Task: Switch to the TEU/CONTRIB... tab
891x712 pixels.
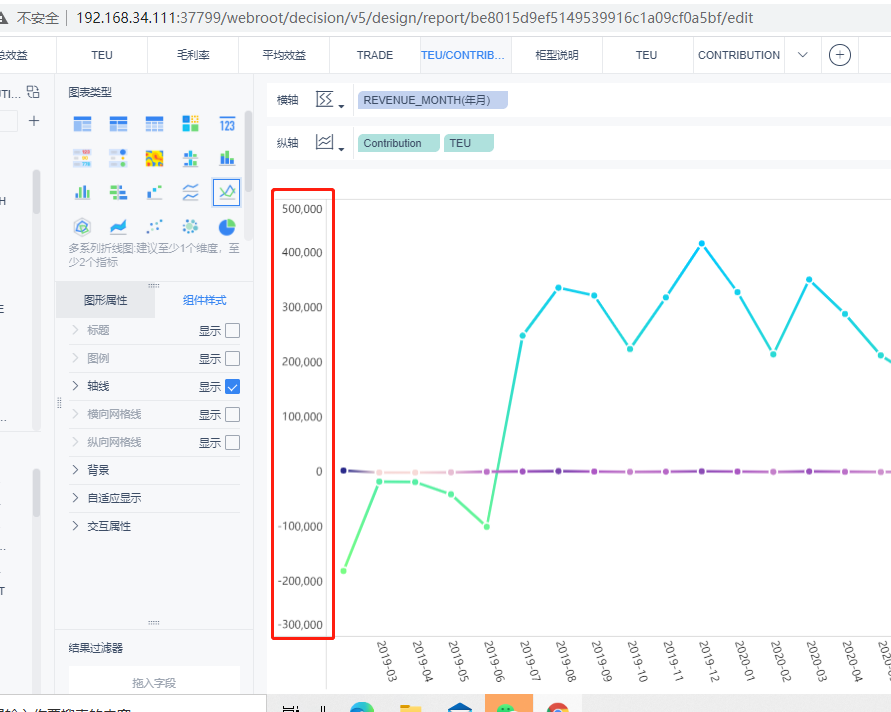Action: [466, 55]
